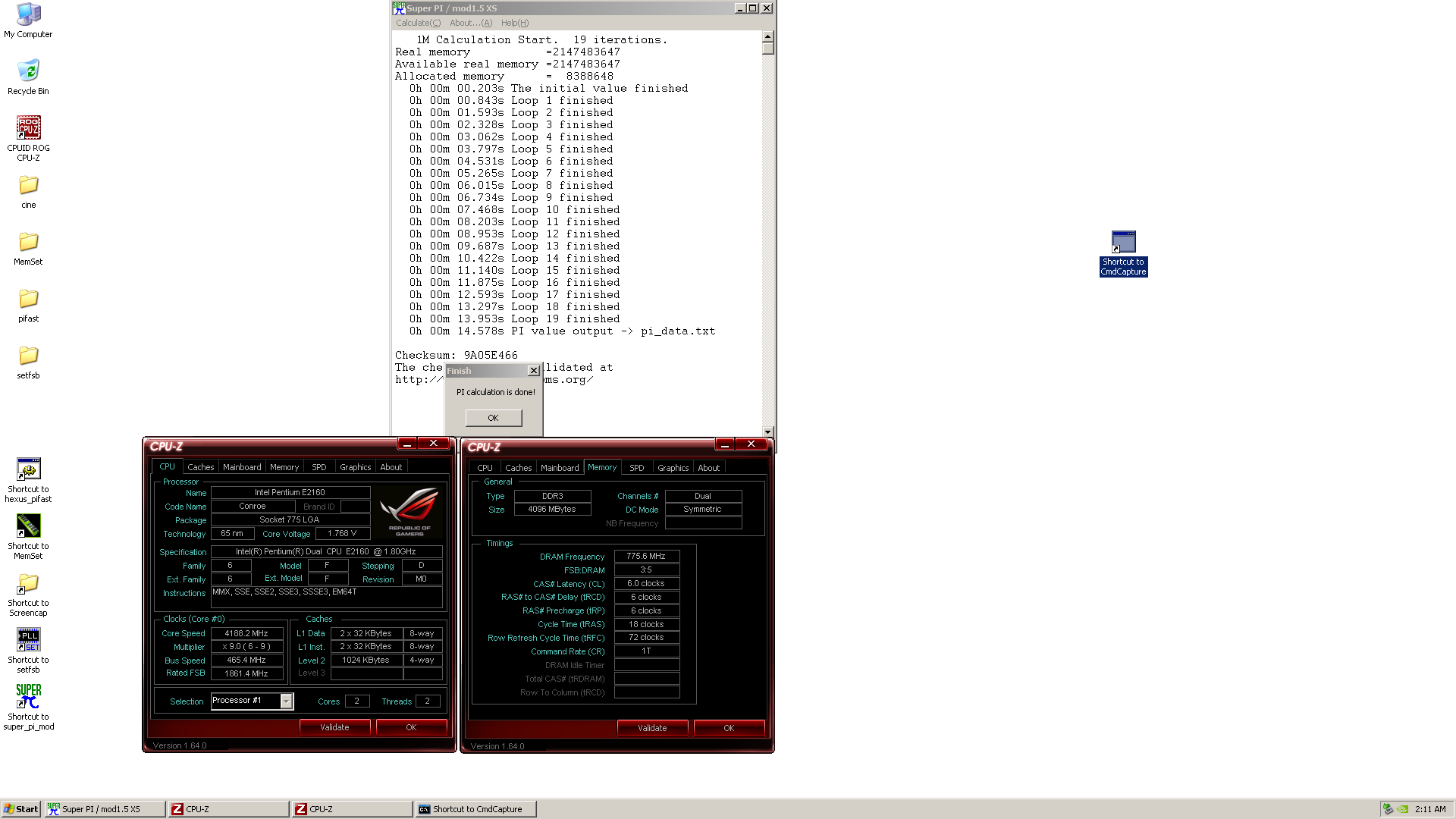Image resolution: width=1456 pixels, height=819 pixels.
Task: Click the Core Speed value 4188.2 MHz
Action: [246, 633]
